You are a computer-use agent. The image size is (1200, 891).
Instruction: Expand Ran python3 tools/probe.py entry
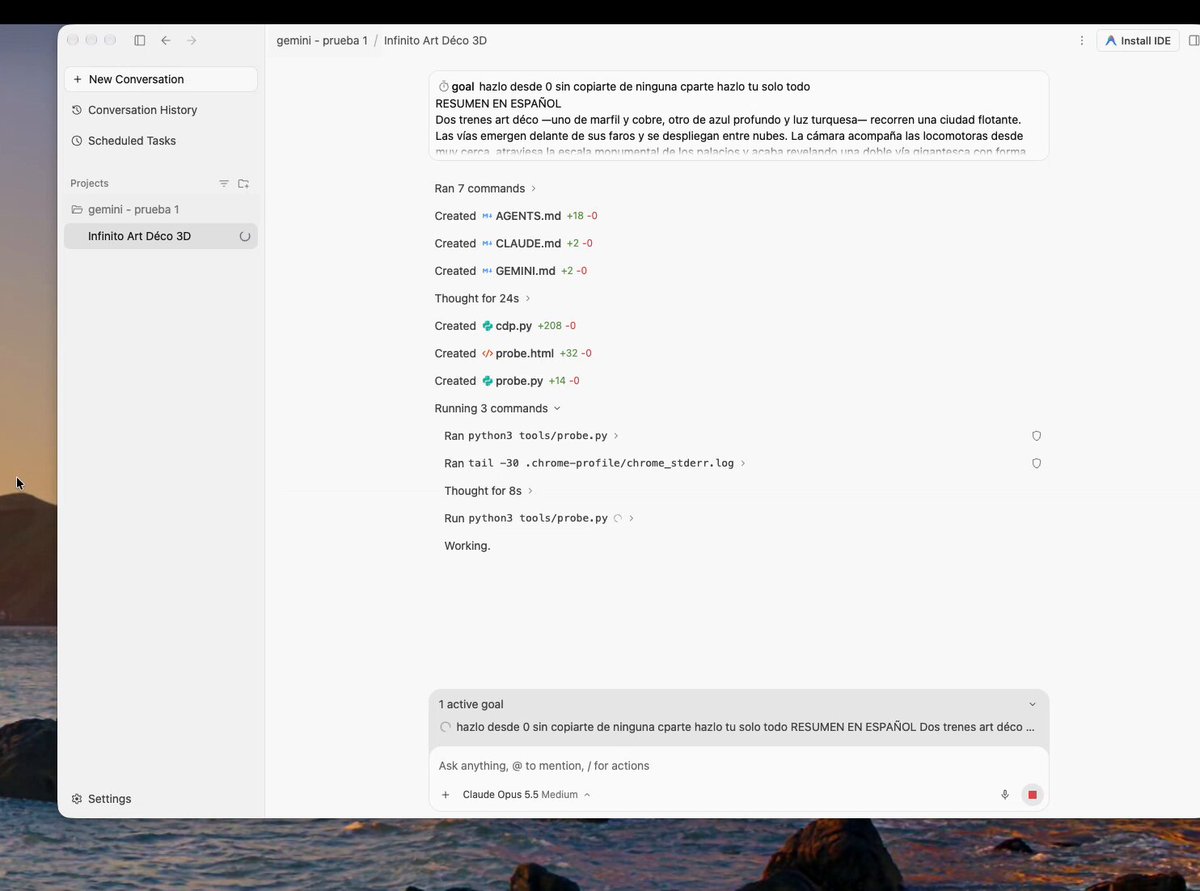(x=531, y=436)
